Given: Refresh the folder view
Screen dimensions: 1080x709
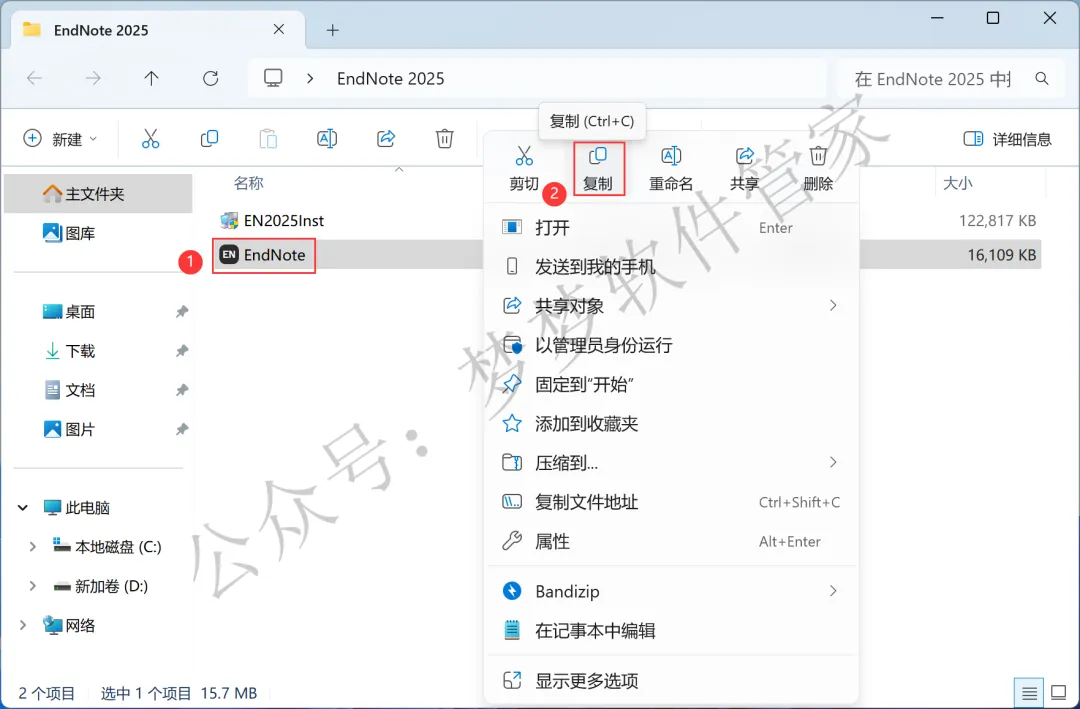Looking at the screenshot, I should [x=211, y=78].
